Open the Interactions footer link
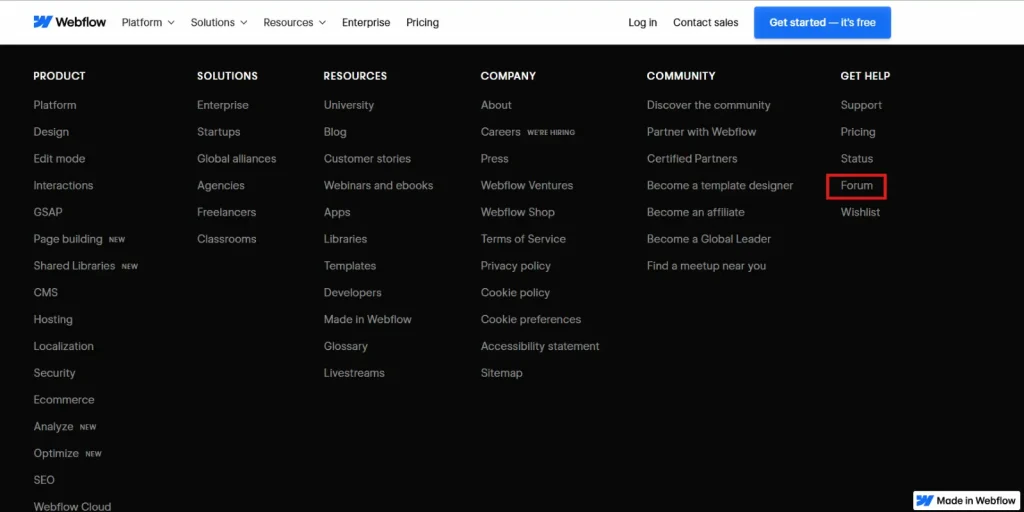1024x512 pixels. (x=63, y=185)
